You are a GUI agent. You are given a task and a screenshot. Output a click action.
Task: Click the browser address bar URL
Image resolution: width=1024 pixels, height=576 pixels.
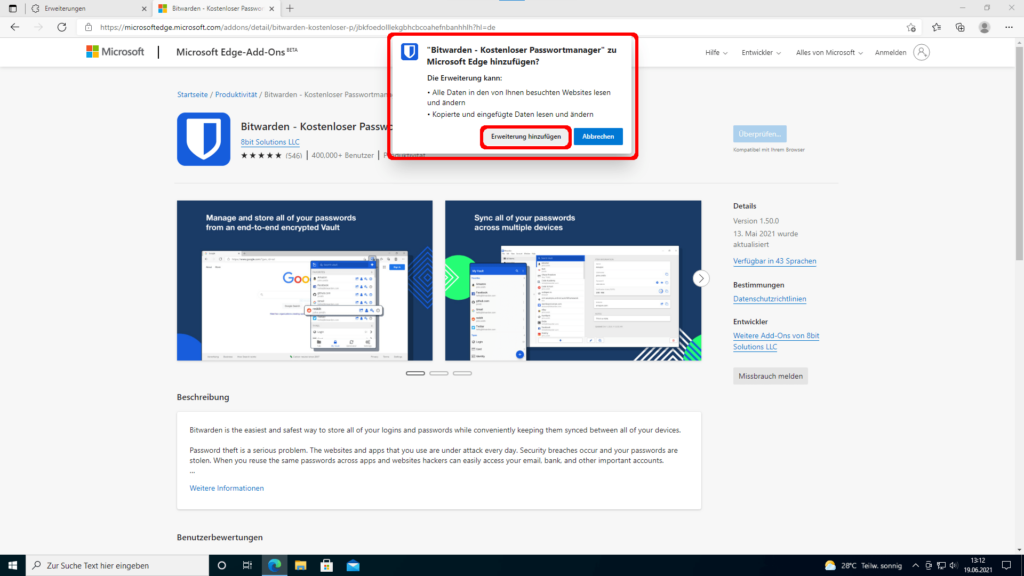pyautogui.click(x=298, y=27)
